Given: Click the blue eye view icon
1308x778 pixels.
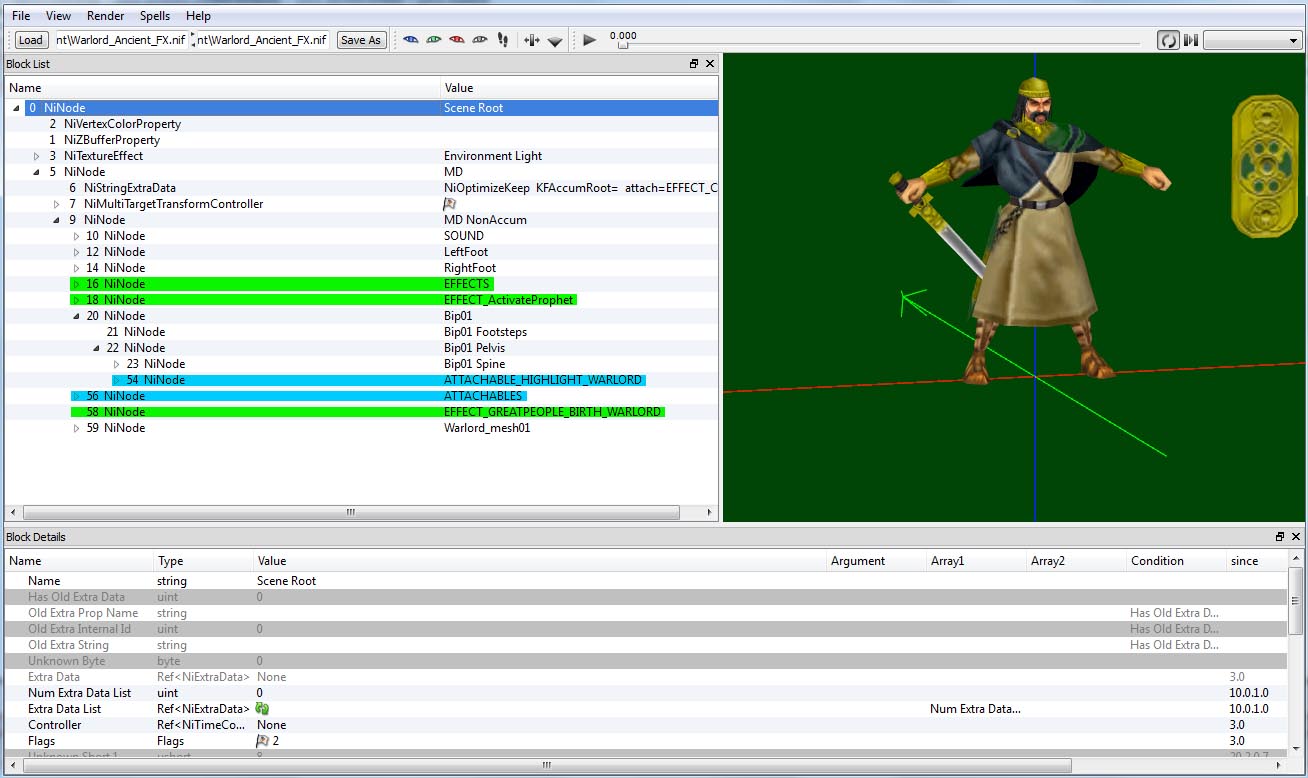Looking at the screenshot, I should pos(410,40).
